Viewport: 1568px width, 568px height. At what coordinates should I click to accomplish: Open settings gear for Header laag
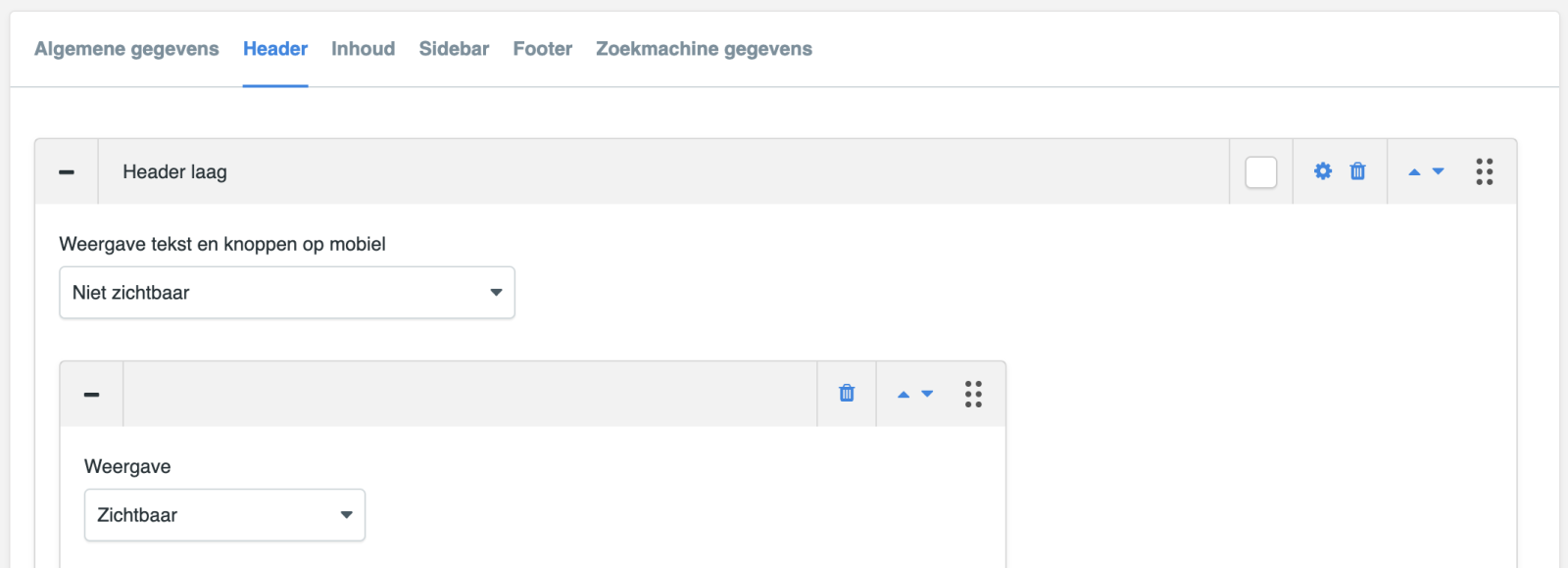pos(1323,171)
